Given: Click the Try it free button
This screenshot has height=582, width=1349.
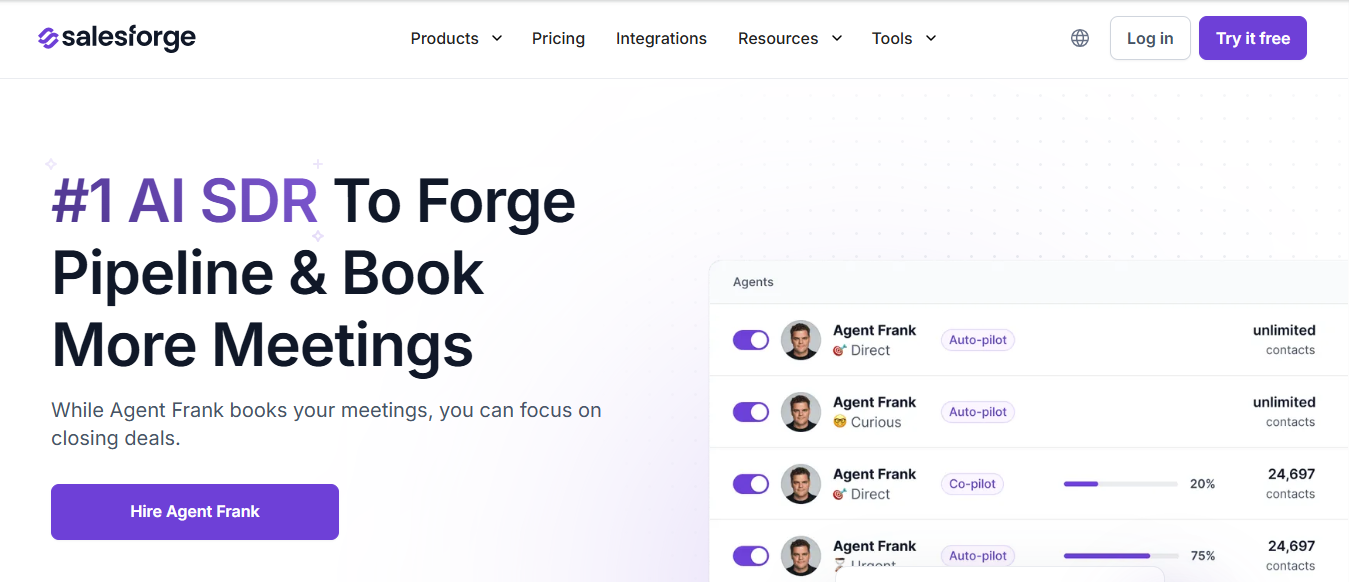Looking at the screenshot, I should pos(1253,38).
